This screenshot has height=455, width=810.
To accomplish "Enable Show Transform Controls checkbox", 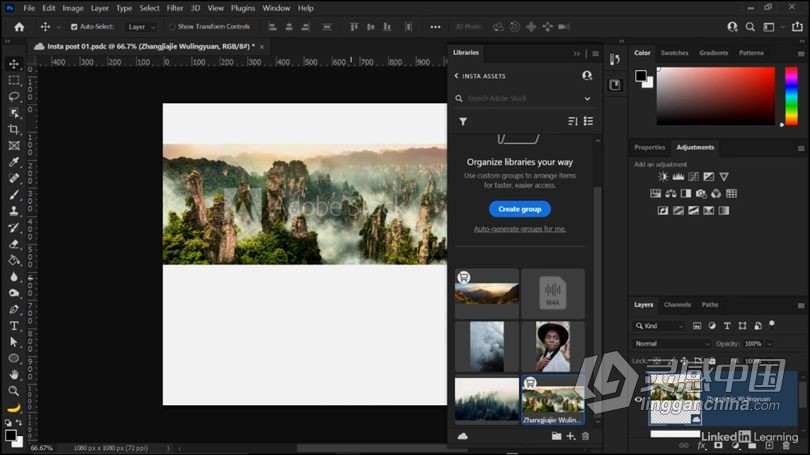I will (x=172, y=27).
